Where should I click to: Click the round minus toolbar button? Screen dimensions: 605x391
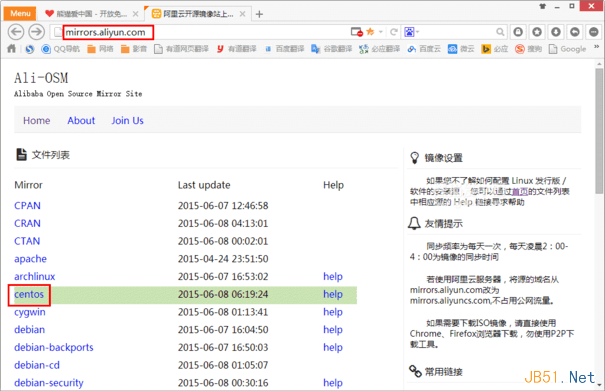[x=593, y=32]
